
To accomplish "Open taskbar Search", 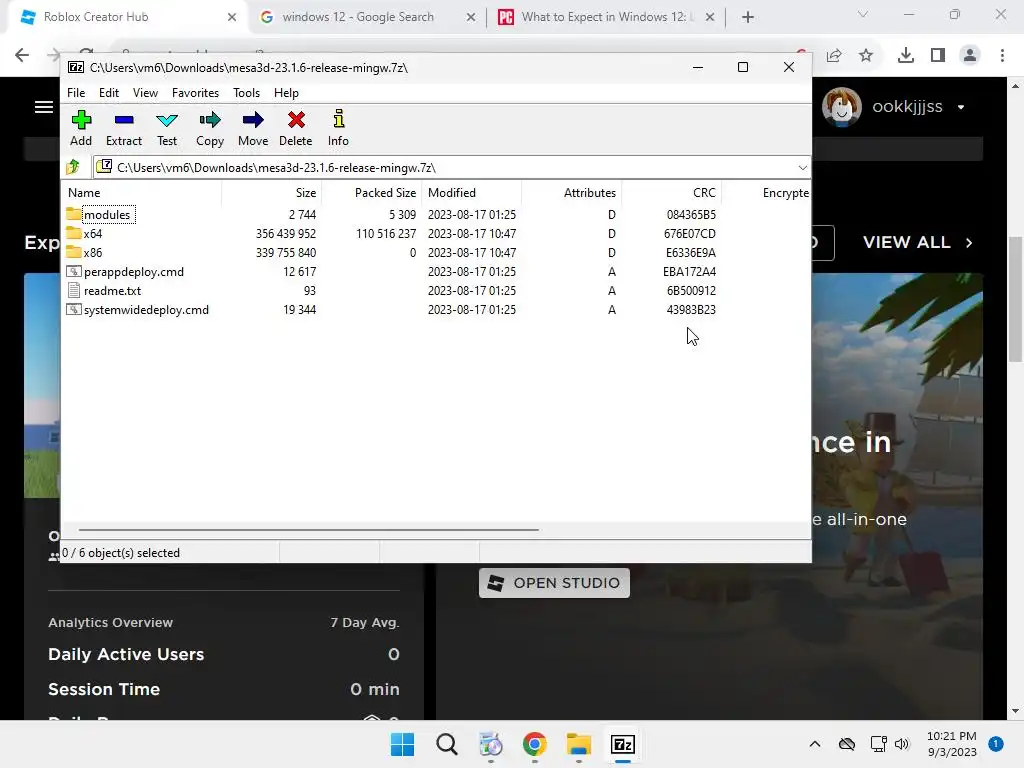I will pos(447,744).
